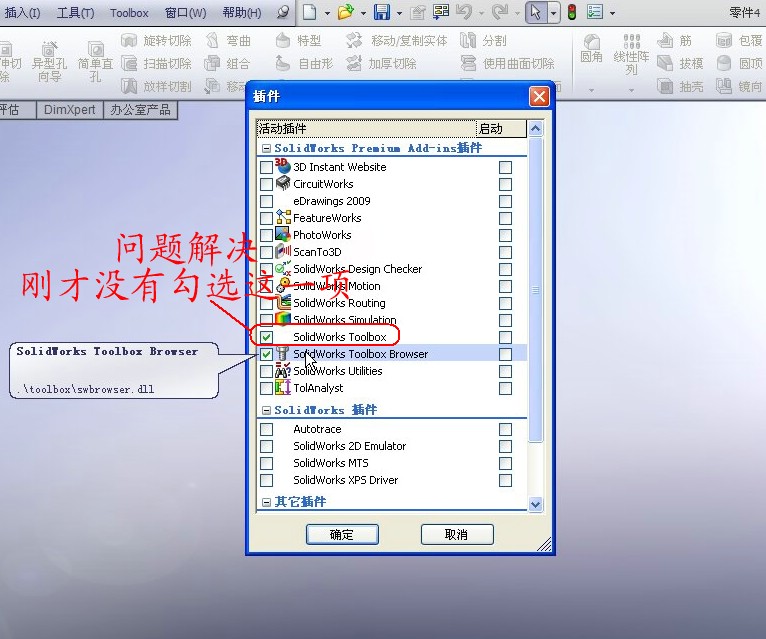Close the 插件 dialog
This screenshot has width=766, height=639.
click(x=539, y=97)
